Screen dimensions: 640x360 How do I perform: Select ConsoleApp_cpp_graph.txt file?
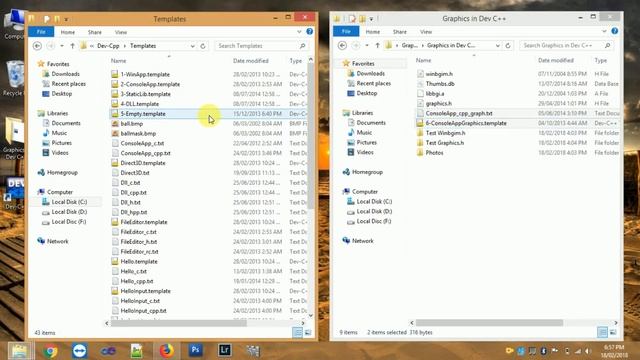tap(459, 113)
